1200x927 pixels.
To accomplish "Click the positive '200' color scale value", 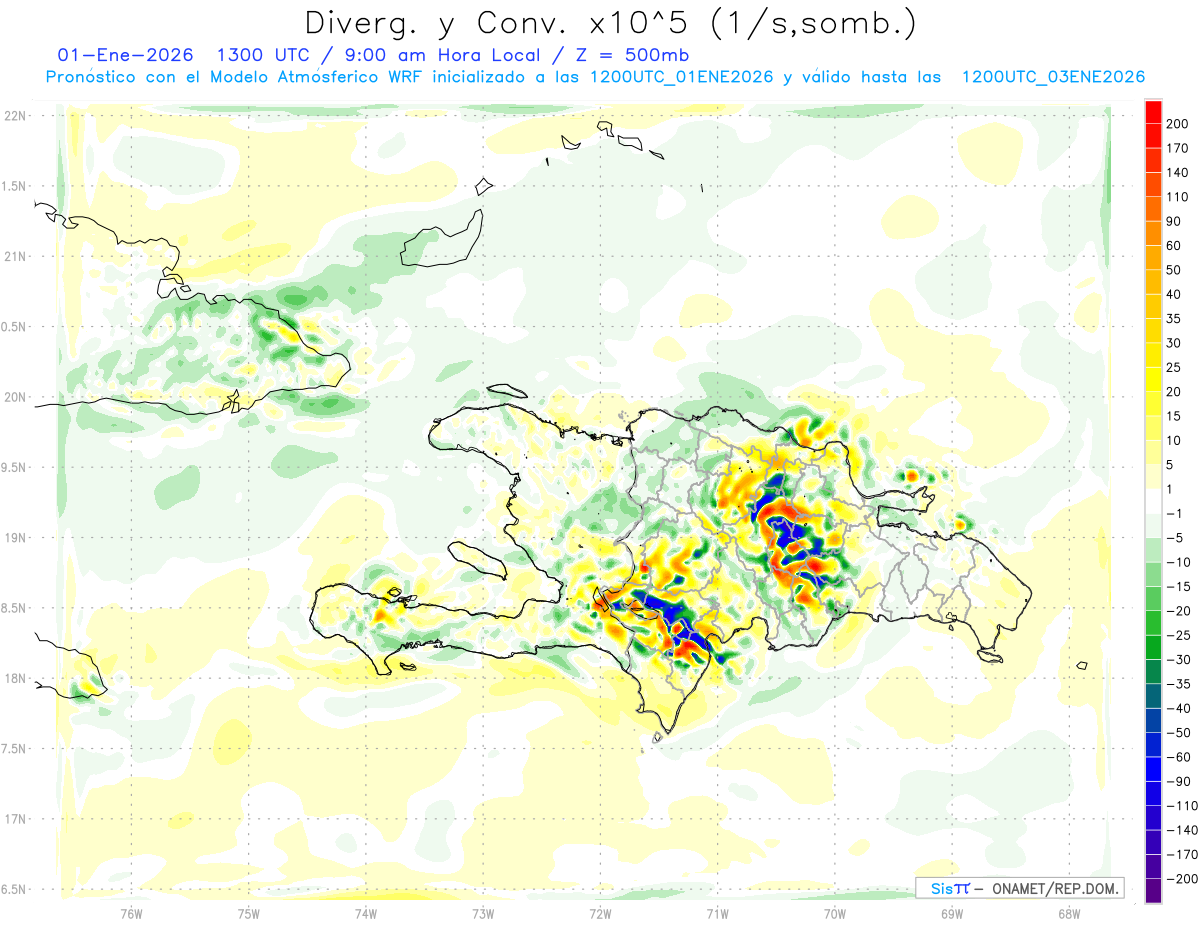I will pyautogui.click(x=1177, y=123).
